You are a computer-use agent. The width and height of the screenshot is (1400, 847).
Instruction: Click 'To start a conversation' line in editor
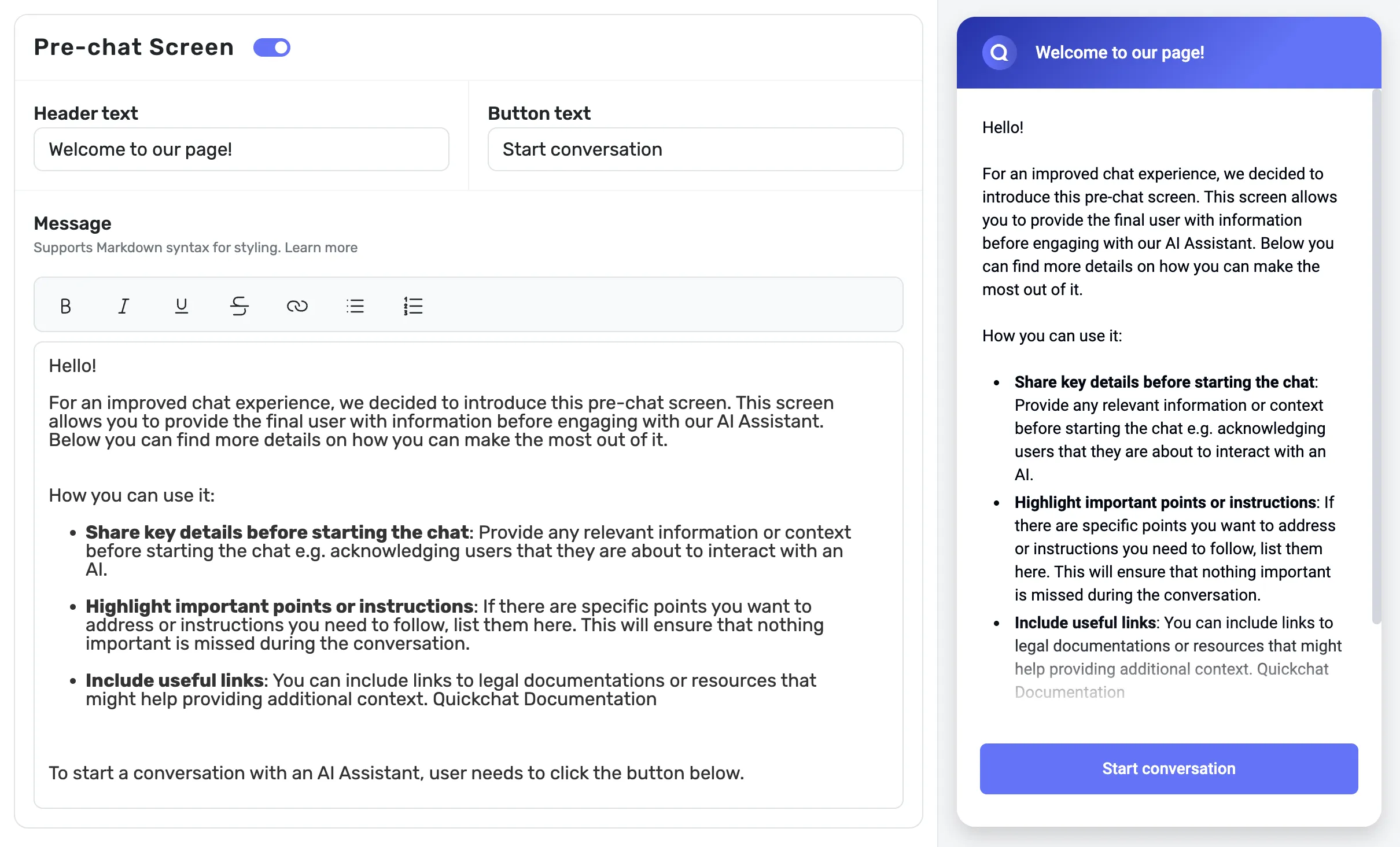(x=396, y=773)
